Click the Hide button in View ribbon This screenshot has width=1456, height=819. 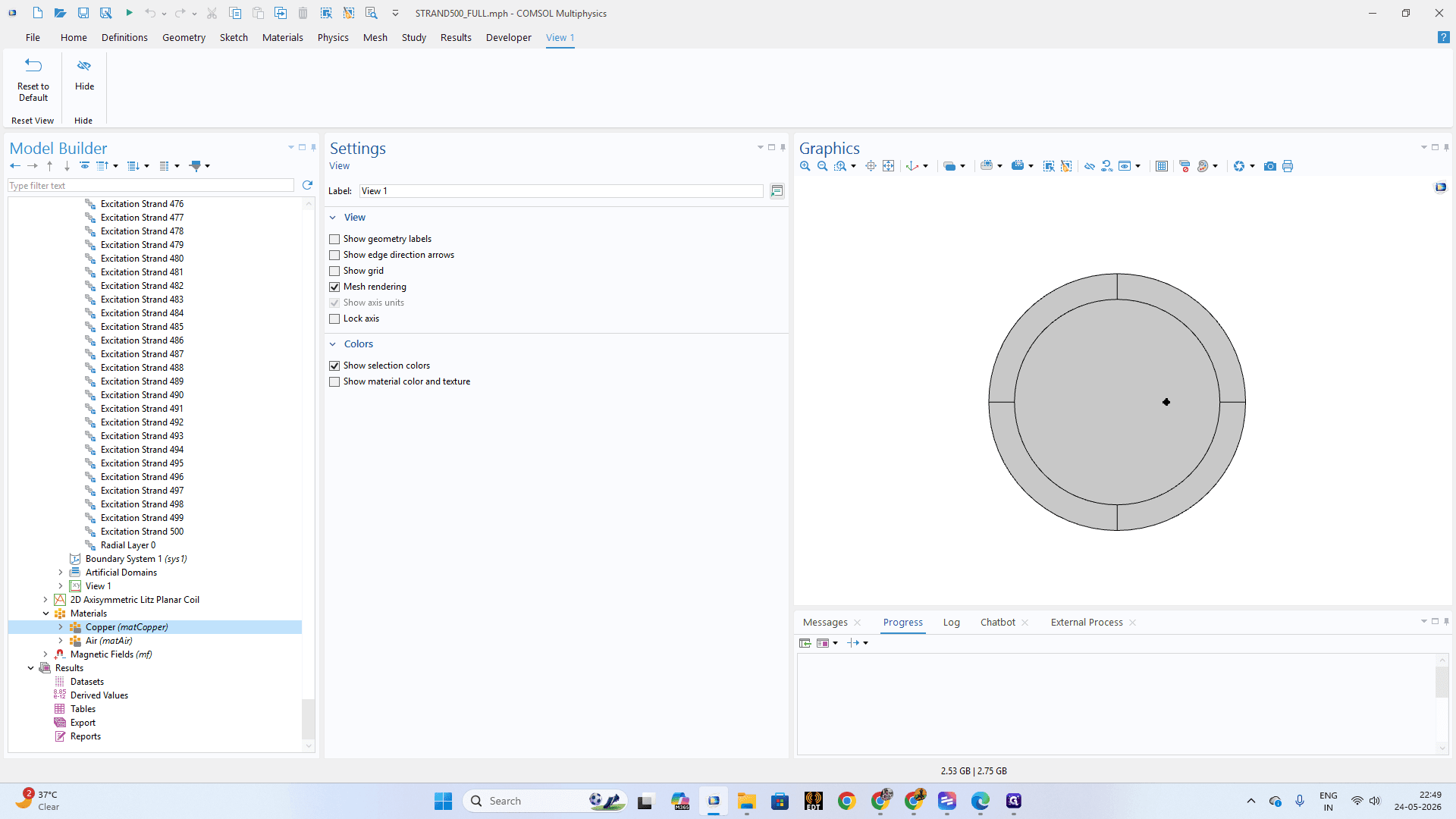click(x=84, y=75)
